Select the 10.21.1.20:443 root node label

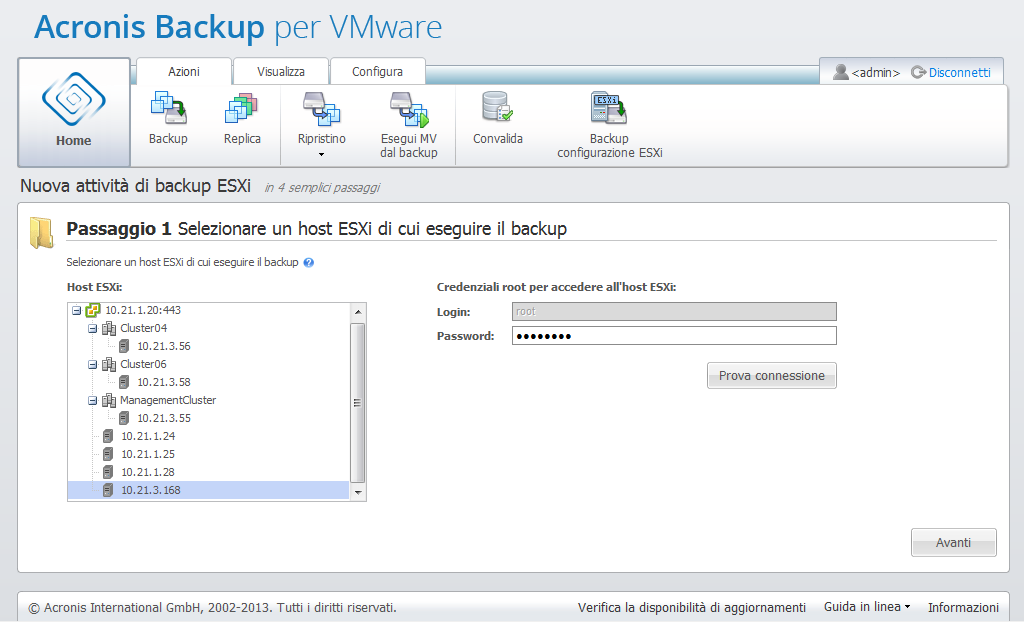pos(143,310)
